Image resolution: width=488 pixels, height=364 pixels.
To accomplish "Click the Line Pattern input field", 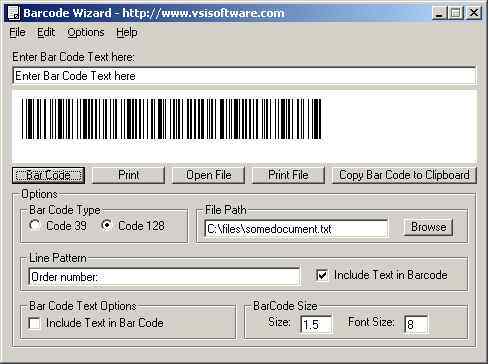I will pyautogui.click(x=164, y=277).
